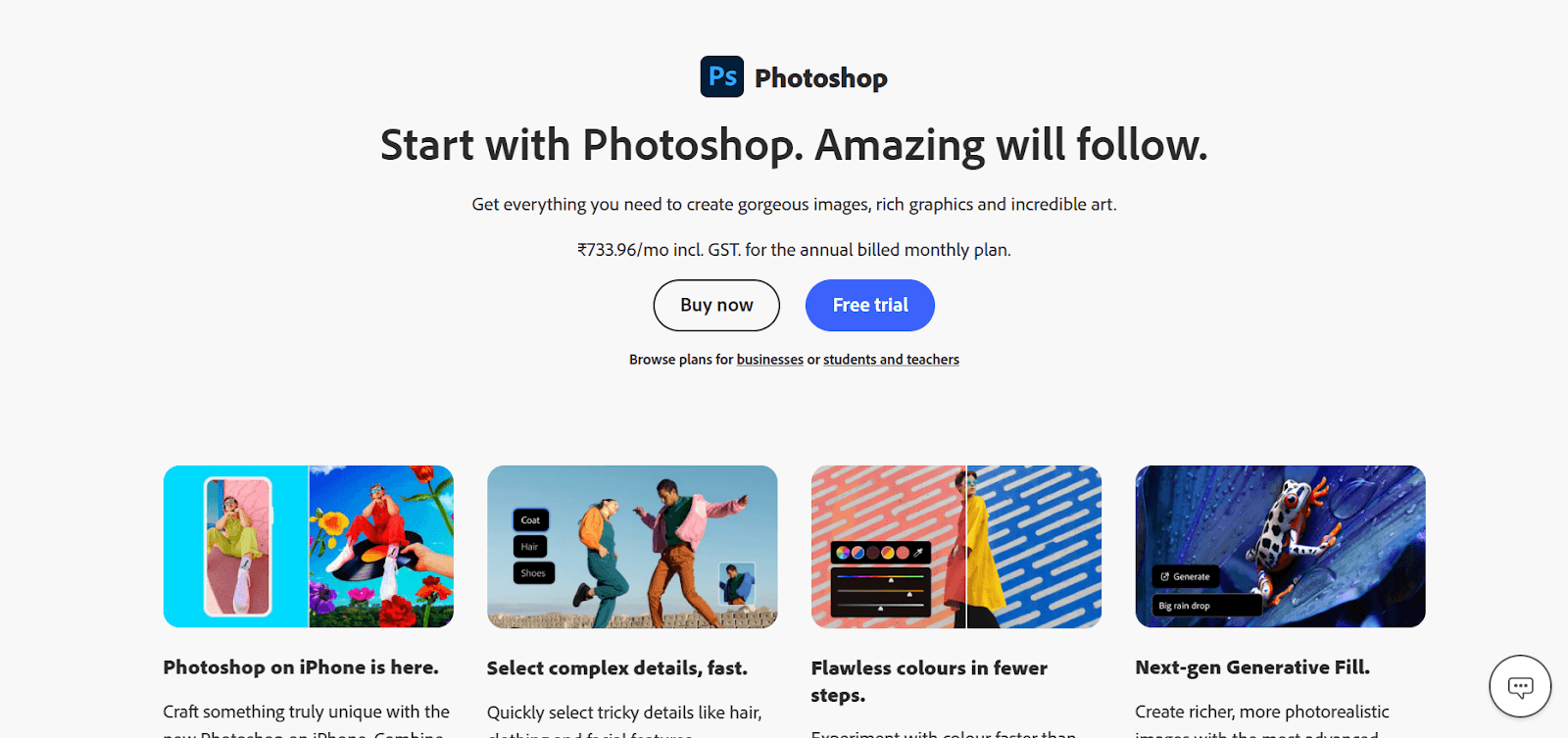1568x738 pixels.
Task: Open the Flawless colours image card
Action: [956, 546]
